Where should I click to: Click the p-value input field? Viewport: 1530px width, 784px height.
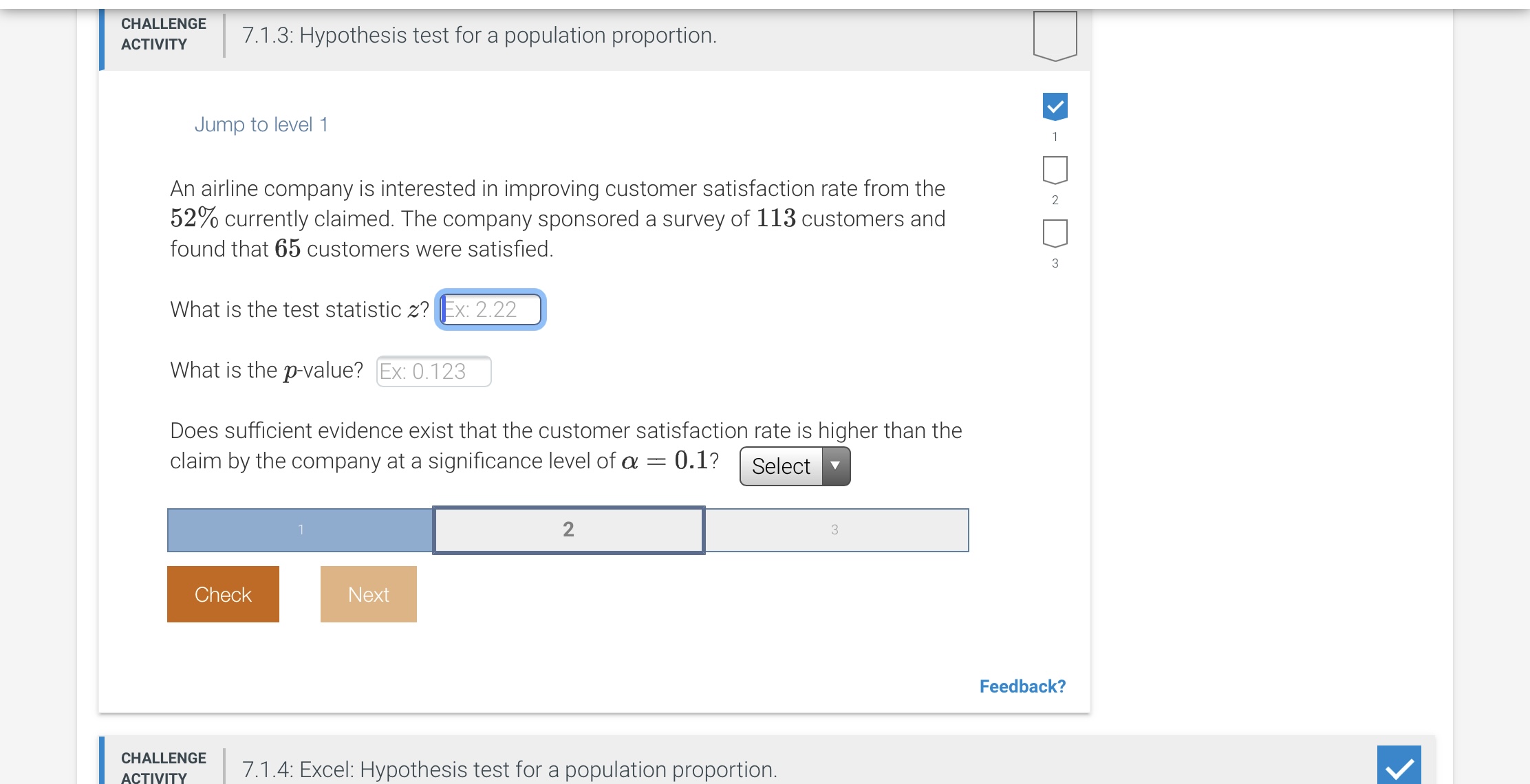pos(434,371)
